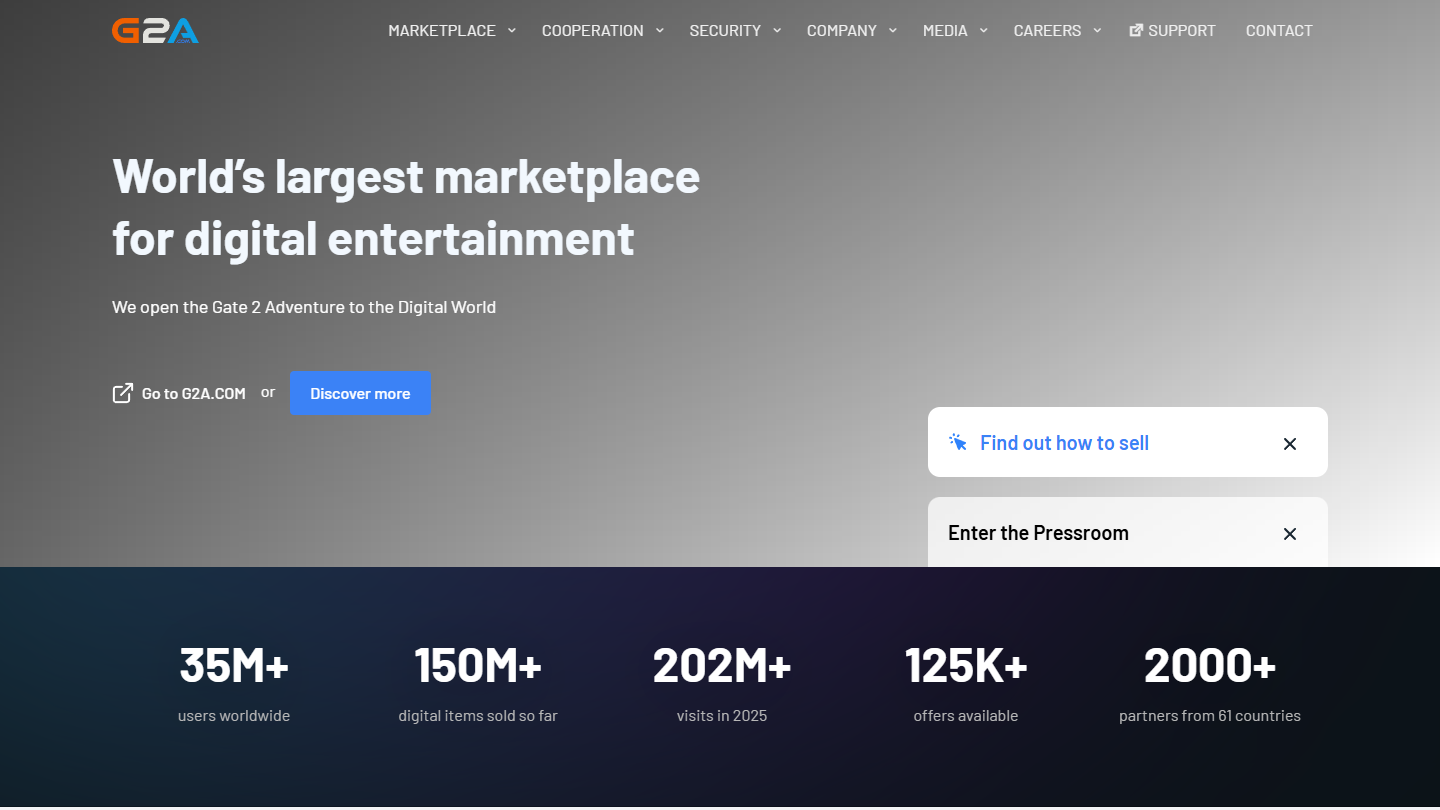This screenshot has height=810, width=1440.
Task: Click the external-link icon beside Go to G2A.COM
Action: pyautogui.click(x=123, y=393)
